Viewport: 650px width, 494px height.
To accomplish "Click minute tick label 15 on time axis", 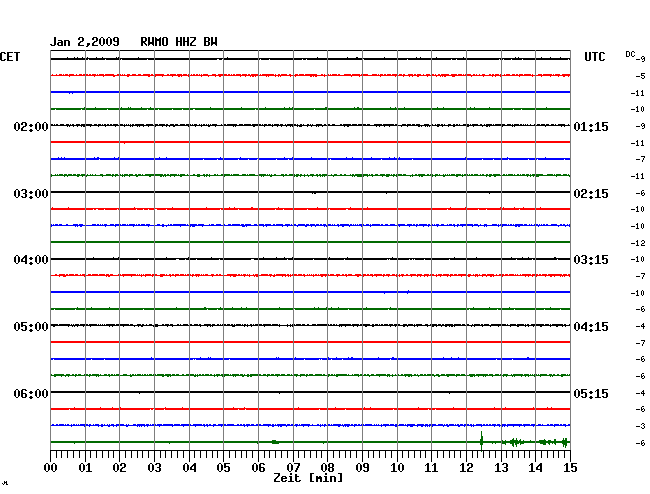I will (570, 468).
